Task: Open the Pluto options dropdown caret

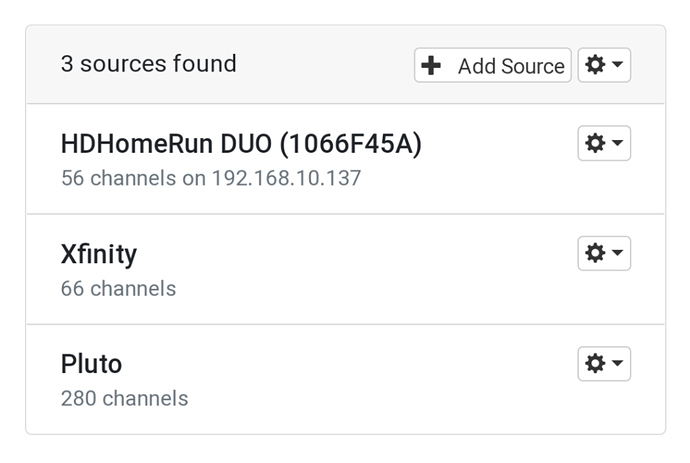Action: (x=618, y=364)
